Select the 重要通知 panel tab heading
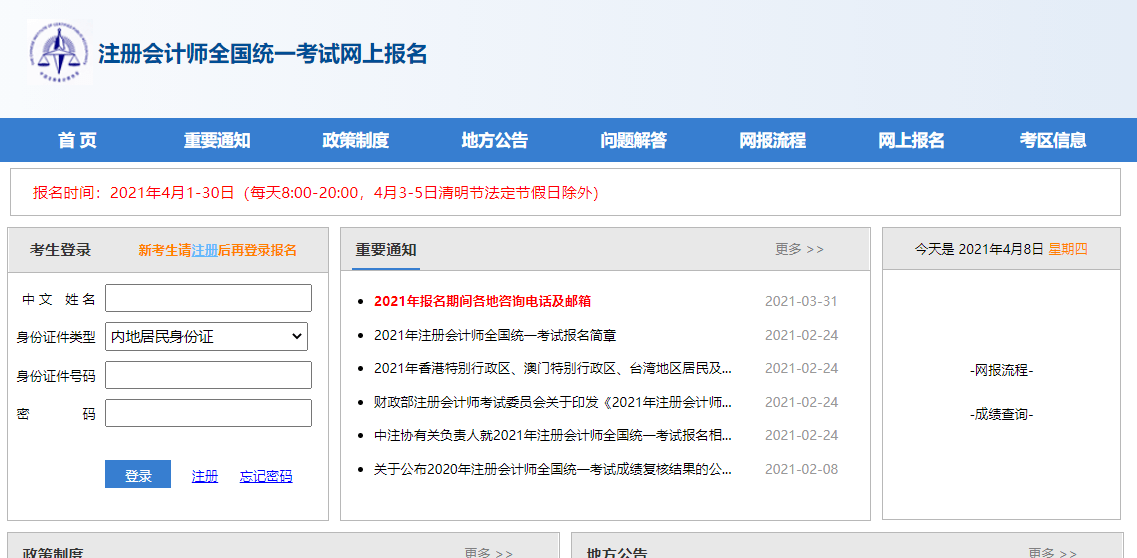This screenshot has width=1137, height=558. (x=386, y=250)
